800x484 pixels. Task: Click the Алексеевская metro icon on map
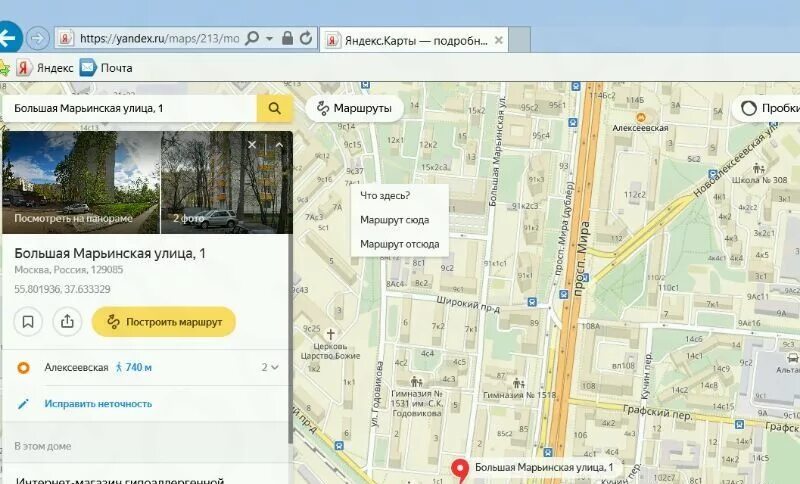point(641,117)
